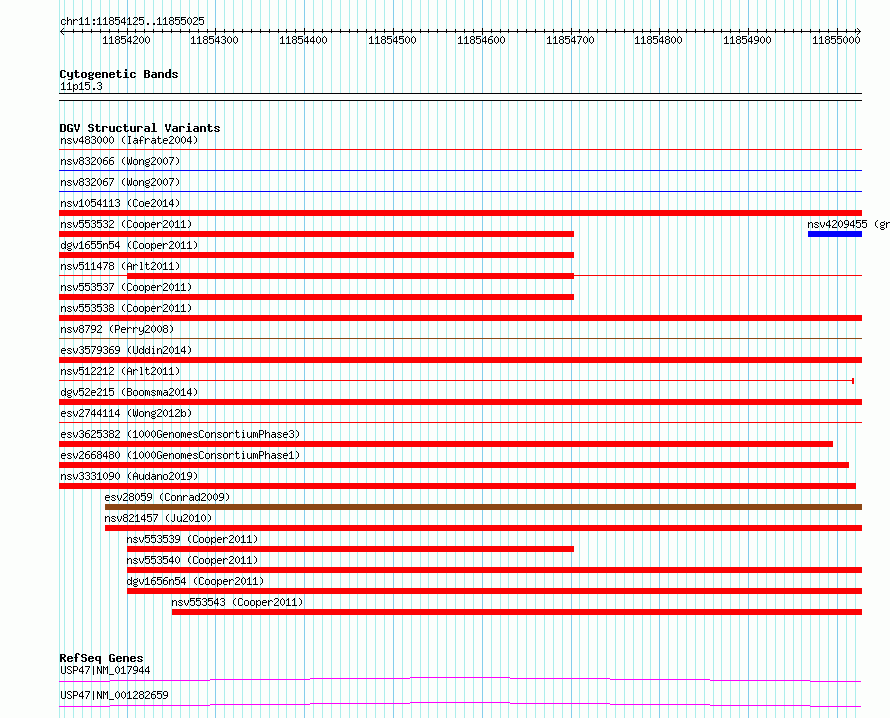Select nsv553539 (Cooper2011) label

coord(192,539)
